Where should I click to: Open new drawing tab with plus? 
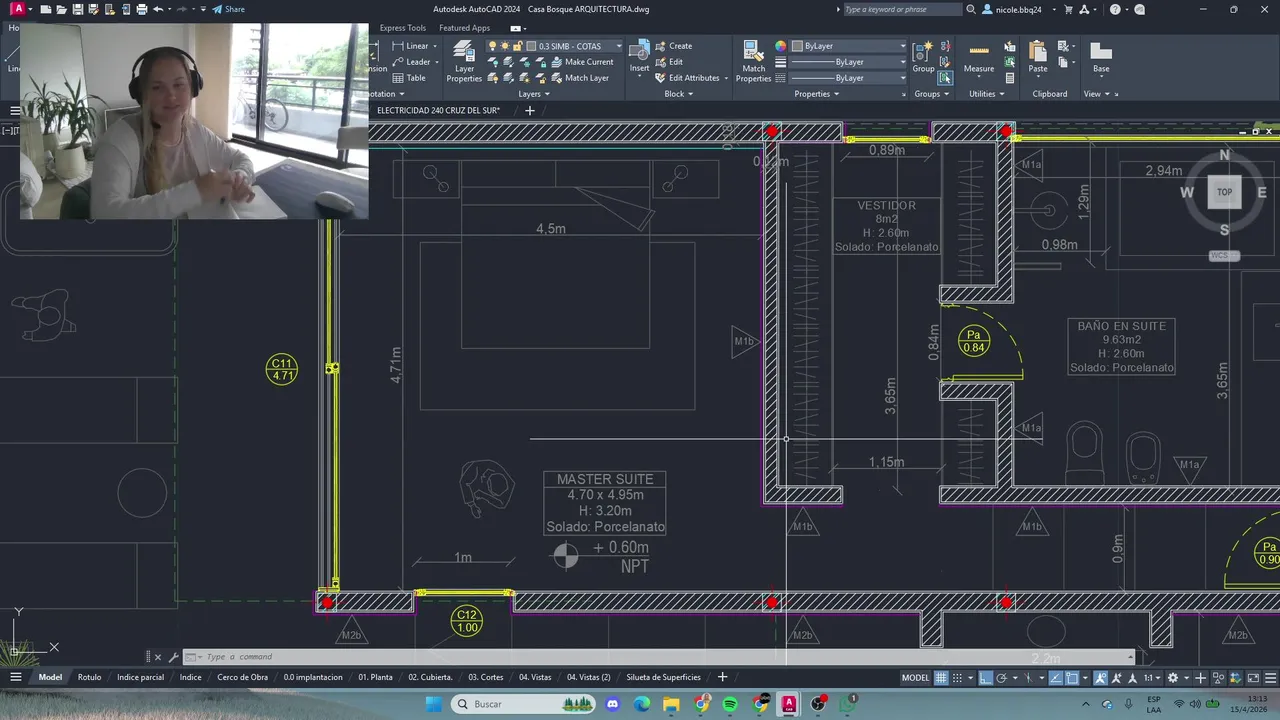pyautogui.click(x=530, y=110)
